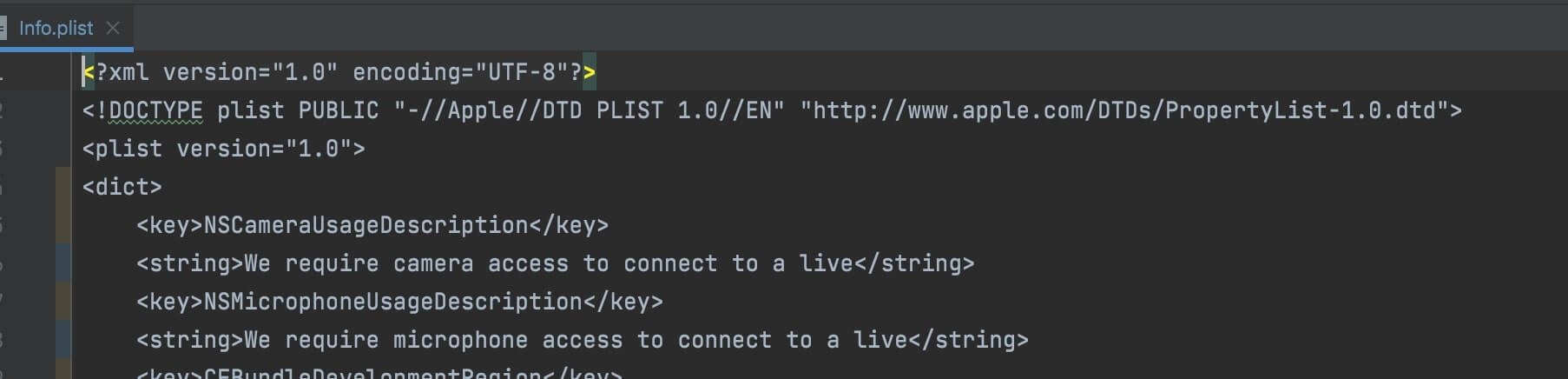This screenshot has height=379, width=1568.
Task: Click the CFBundleDevelopmentRegion key line
Action: coord(373,375)
